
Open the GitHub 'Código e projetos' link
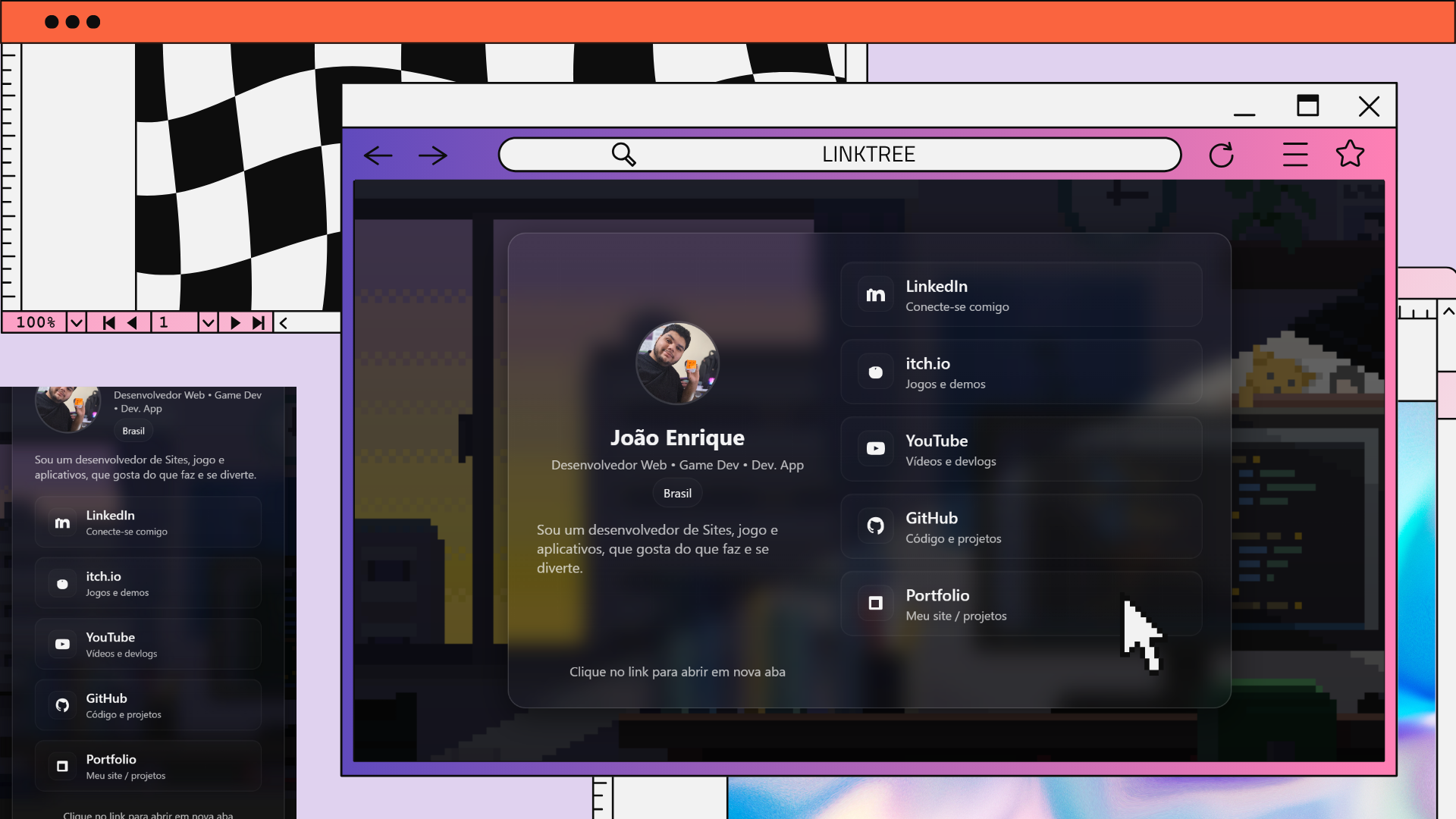pos(1021,526)
